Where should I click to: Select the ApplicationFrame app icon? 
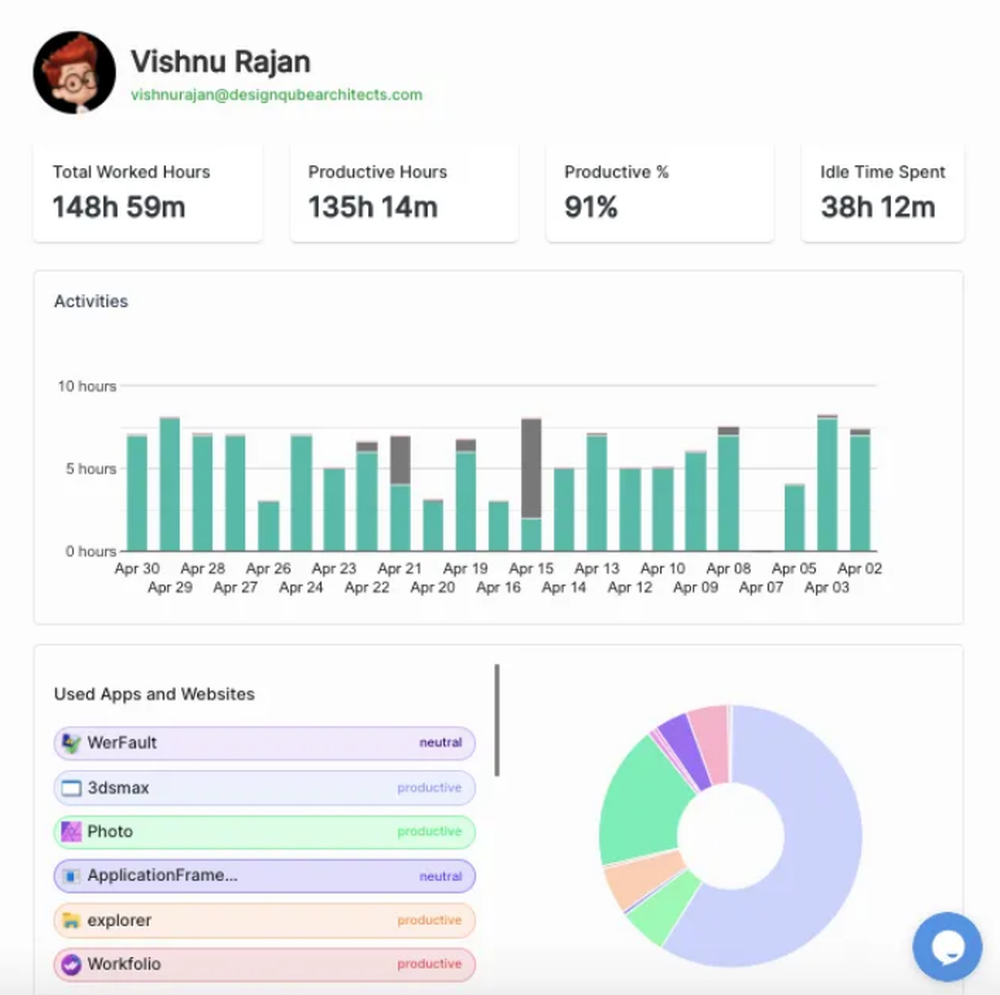tap(71, 876)
